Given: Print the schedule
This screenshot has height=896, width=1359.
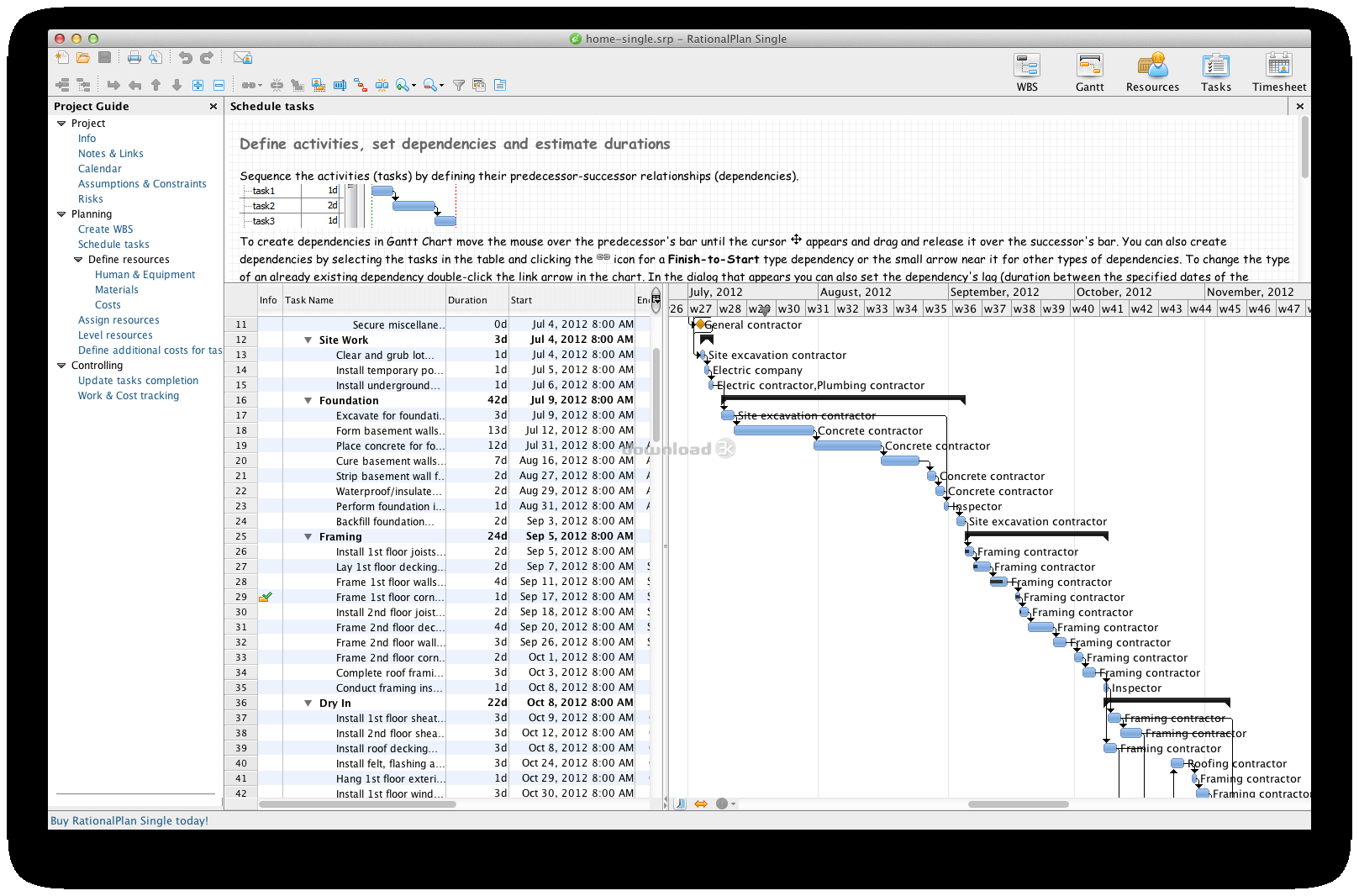Looking at the screenshot, I should (134, 58).
